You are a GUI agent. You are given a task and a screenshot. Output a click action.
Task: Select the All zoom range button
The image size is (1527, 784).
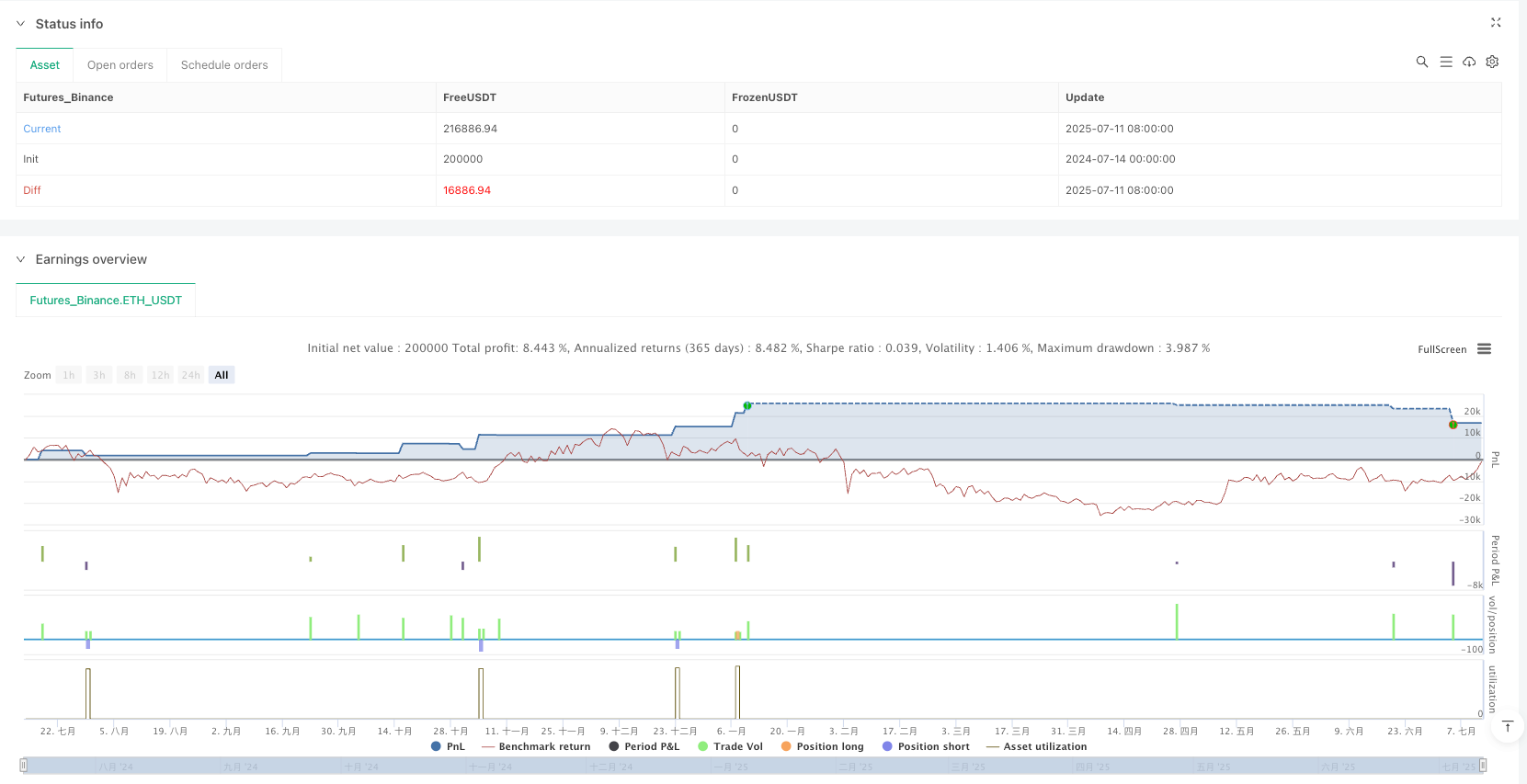click(222, 375)
